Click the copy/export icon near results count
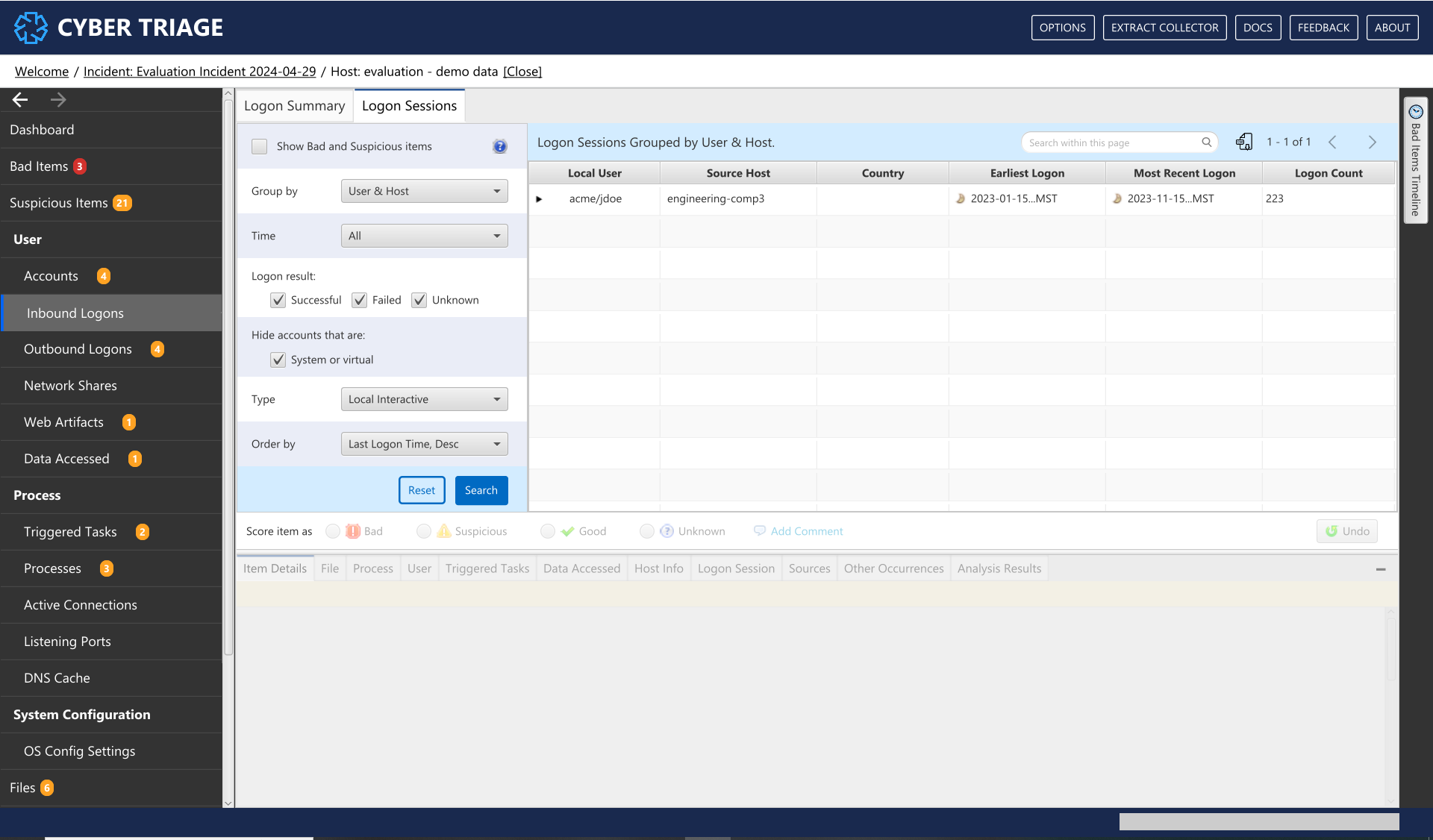 click(1245, 142)
